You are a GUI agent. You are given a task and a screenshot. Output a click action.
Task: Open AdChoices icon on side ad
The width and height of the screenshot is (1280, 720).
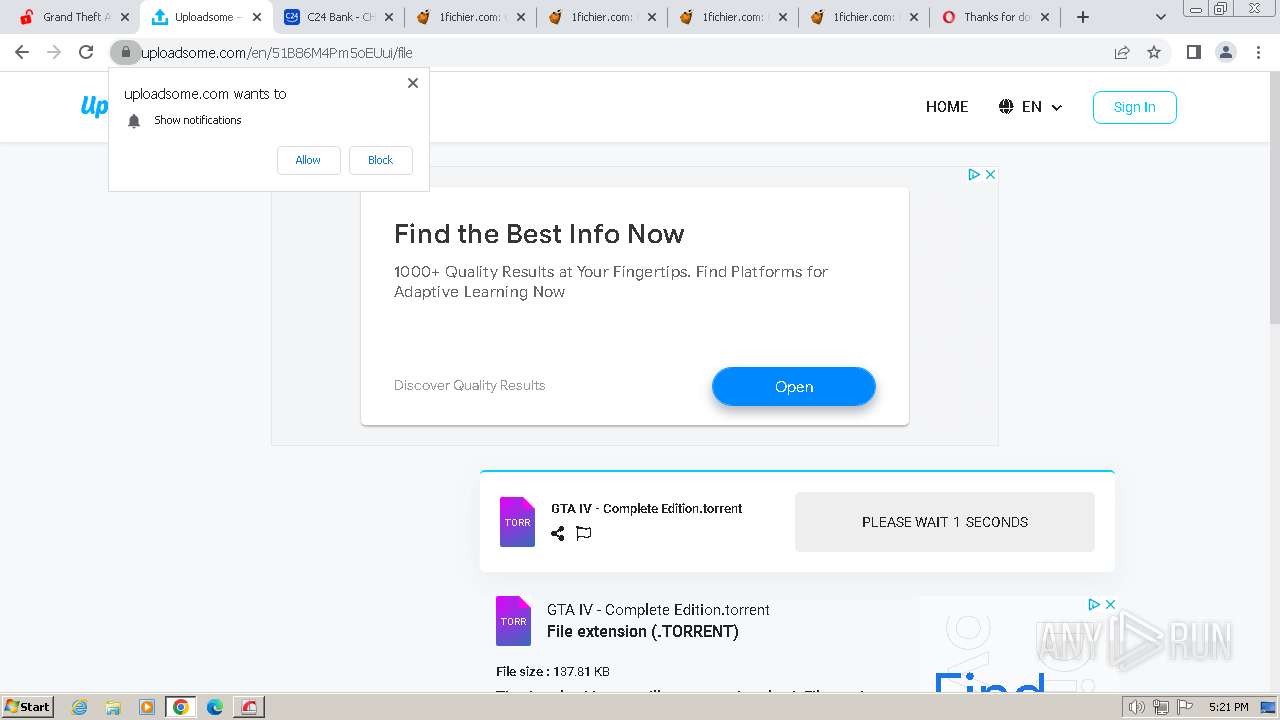click(1094, 604)
